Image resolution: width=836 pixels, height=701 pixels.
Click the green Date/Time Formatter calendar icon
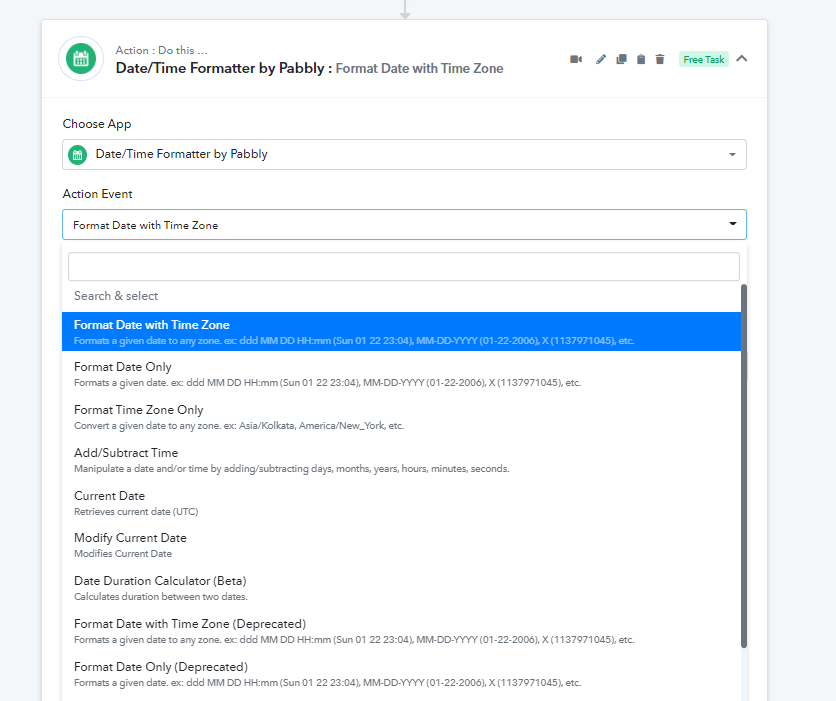click(81, 59)
